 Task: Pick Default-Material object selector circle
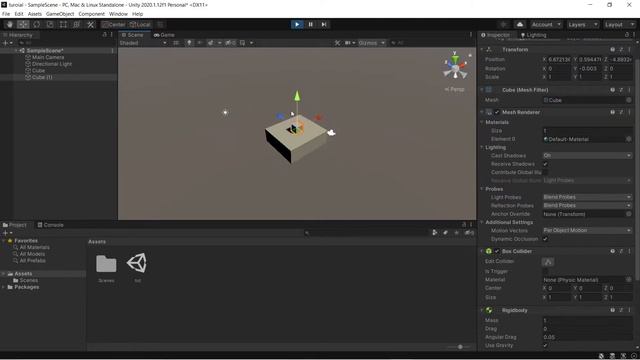[629, 139]
